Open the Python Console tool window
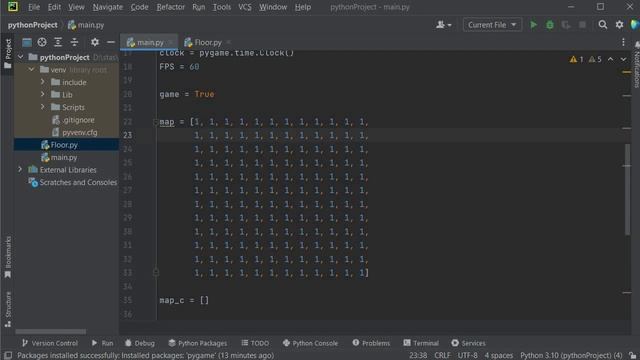 310,343
